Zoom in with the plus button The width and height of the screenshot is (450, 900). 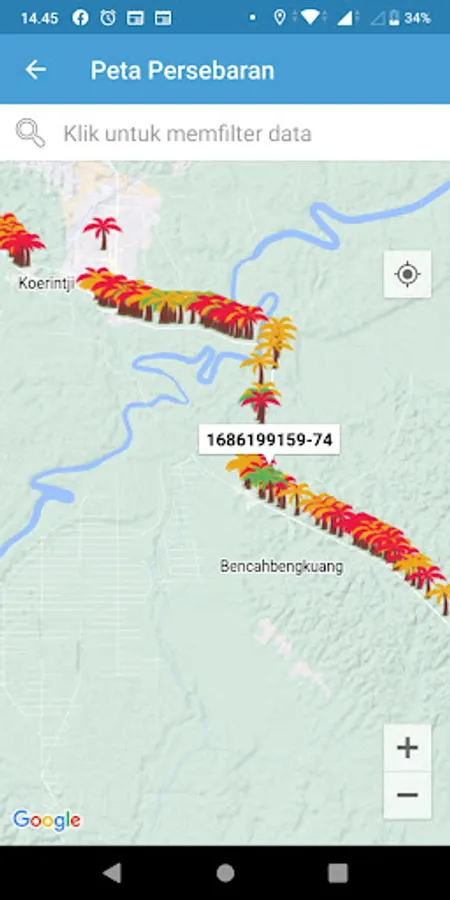(x=408, y=748)
